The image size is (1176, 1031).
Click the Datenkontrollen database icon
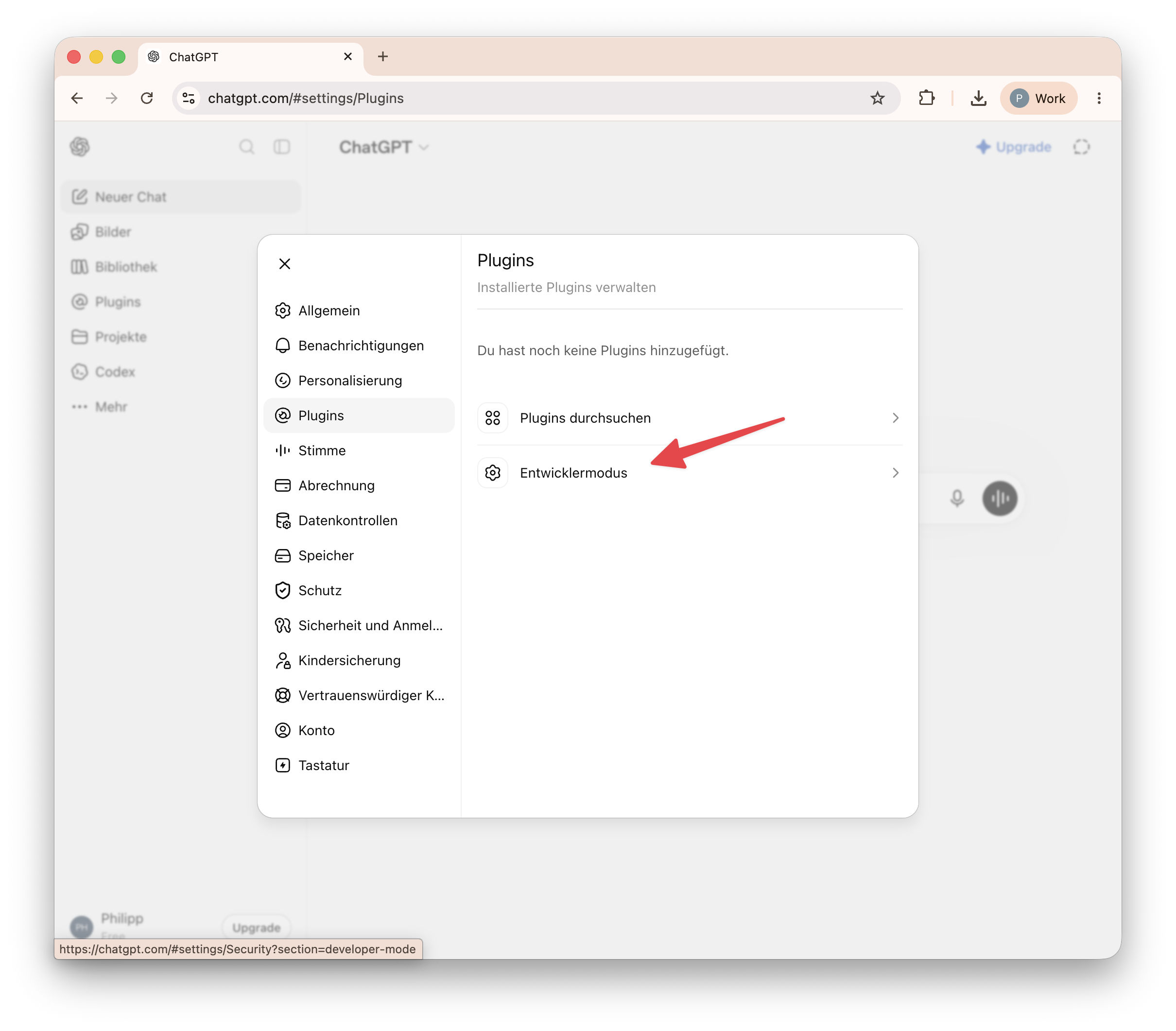click(282, 521)
